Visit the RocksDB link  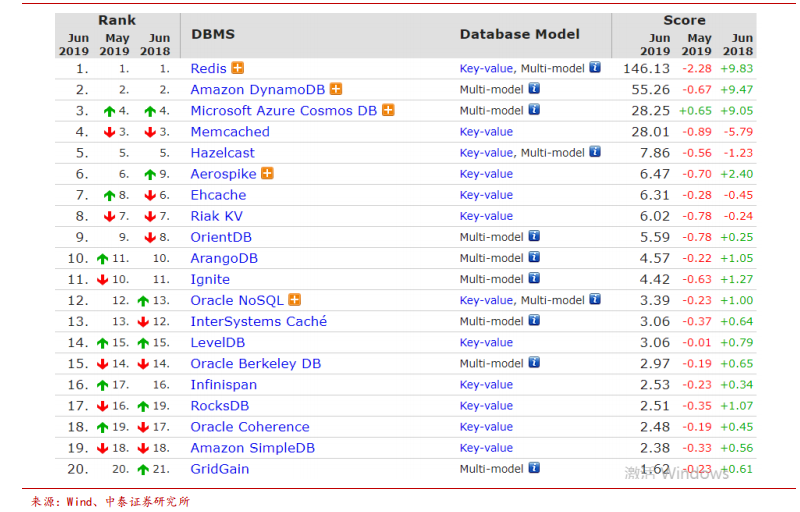point(220,406)
